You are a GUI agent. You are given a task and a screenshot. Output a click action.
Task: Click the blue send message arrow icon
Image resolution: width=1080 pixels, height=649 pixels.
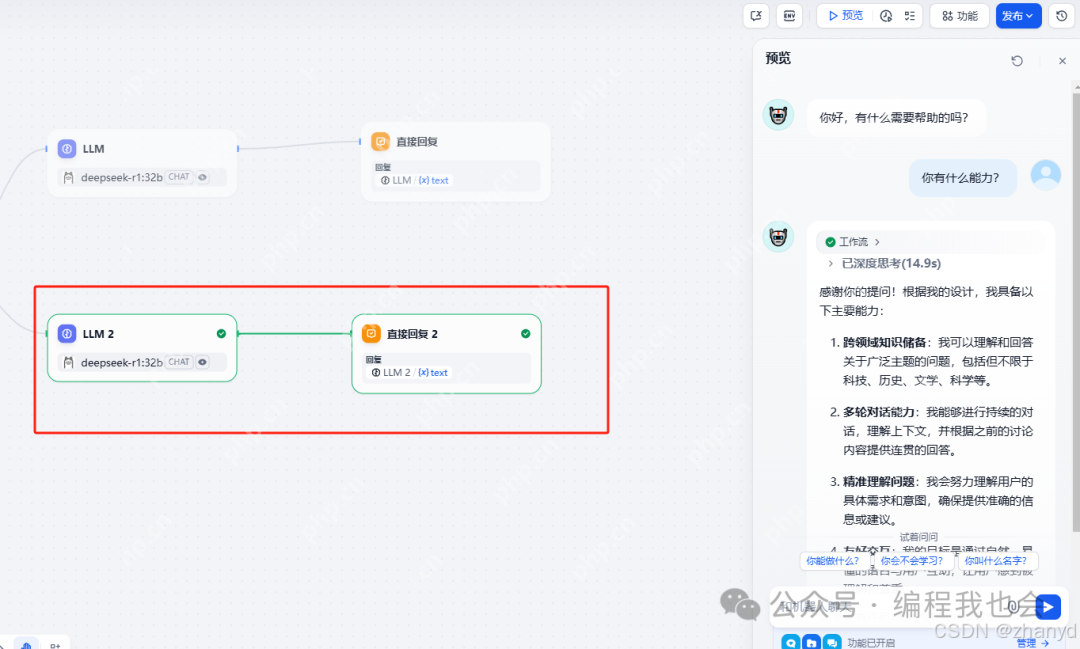[x=1047, y=606]
